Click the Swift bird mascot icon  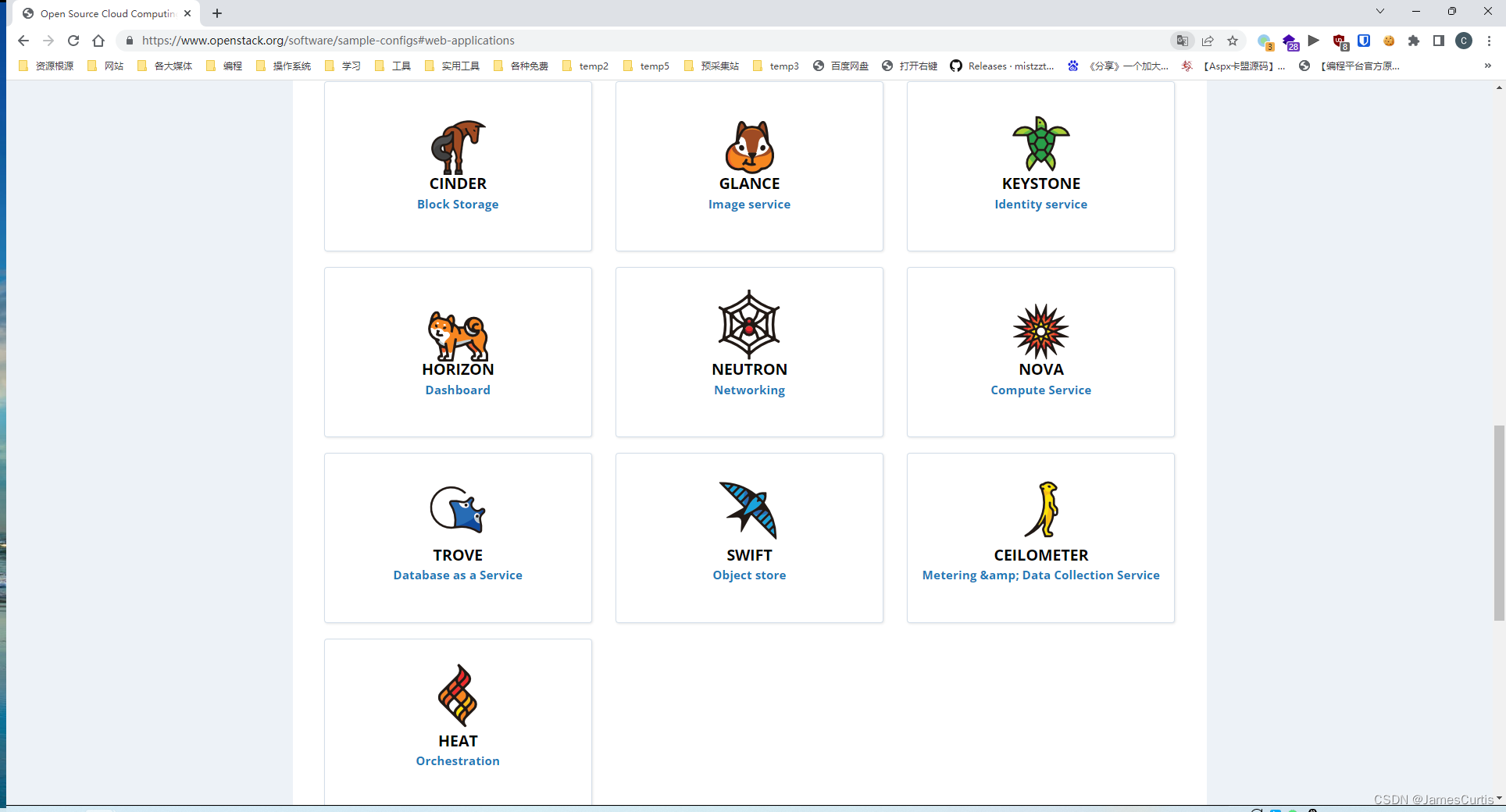click(749, 510)
